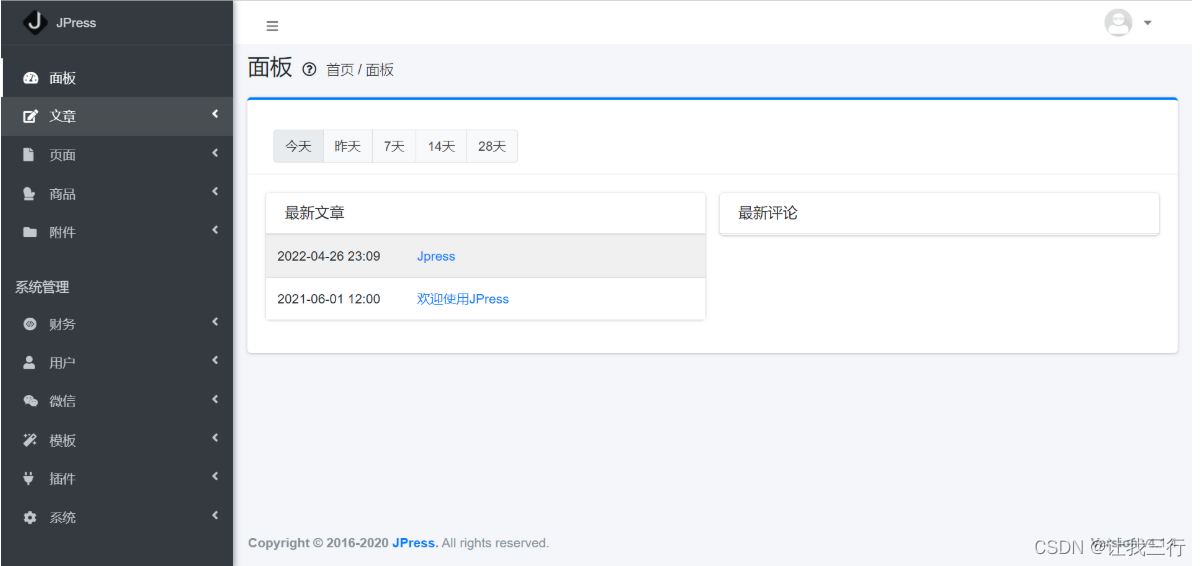The image size is (1201, 566).
Task: Expand the 页面 menu chevron
Action: [215, 153]
